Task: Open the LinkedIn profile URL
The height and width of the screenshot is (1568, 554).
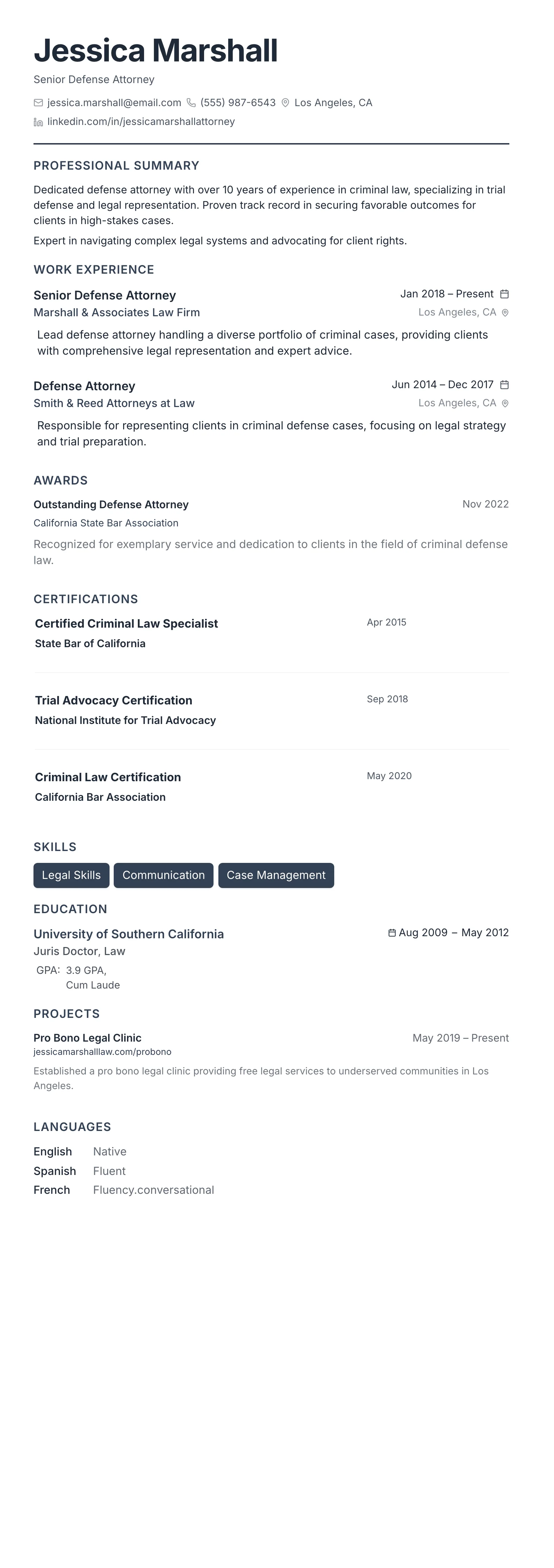Action: pos(141,122)
